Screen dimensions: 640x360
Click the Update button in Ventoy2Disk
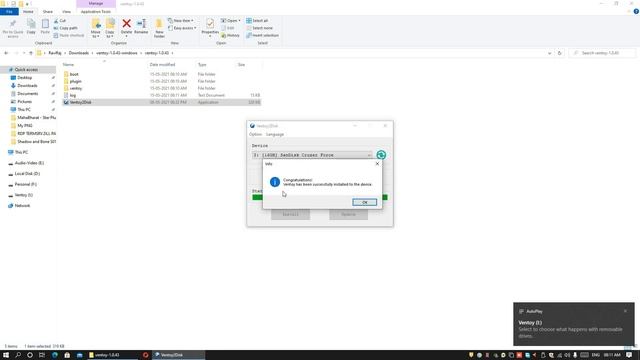[x=348, y=214]
